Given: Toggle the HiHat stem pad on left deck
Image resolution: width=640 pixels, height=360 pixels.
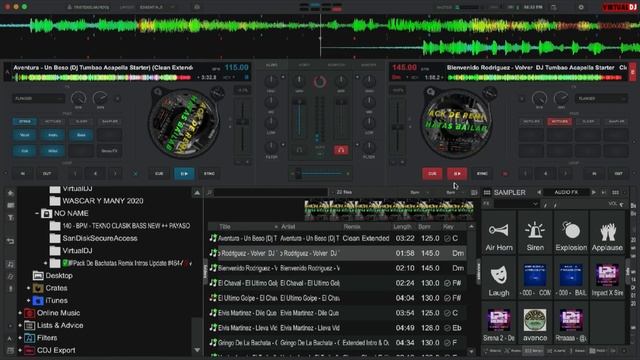Looking at the screenshot, I should [53, 151].
